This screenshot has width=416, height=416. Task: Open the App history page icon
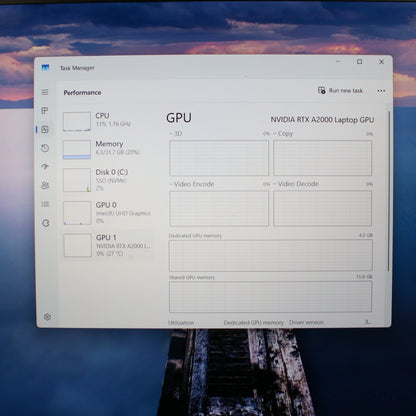45,148
